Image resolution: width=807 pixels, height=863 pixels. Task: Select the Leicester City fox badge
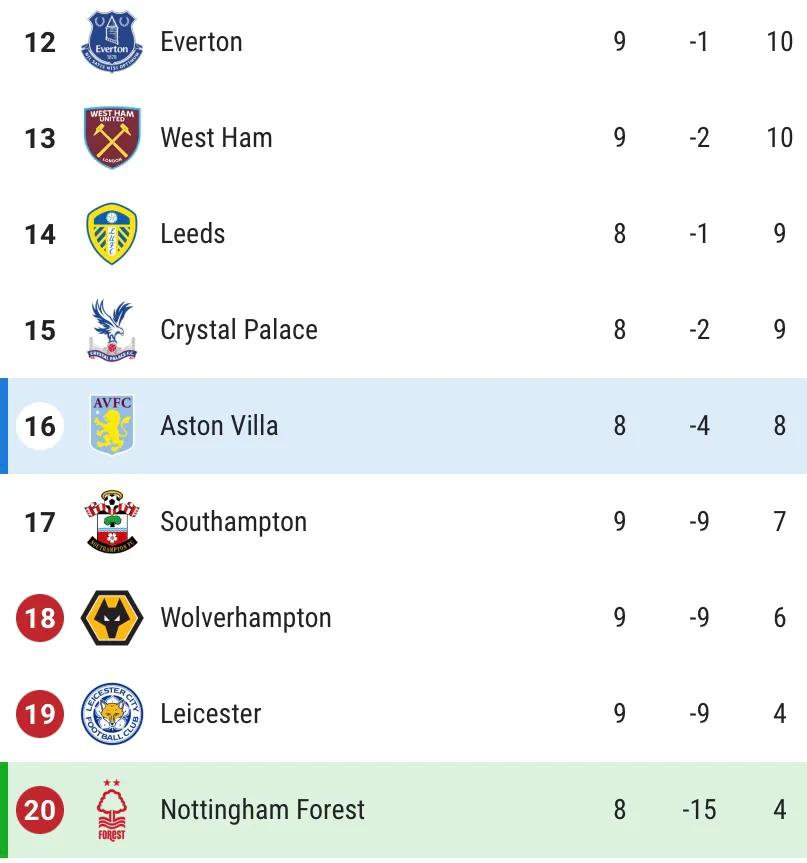(x=112, y=714)
